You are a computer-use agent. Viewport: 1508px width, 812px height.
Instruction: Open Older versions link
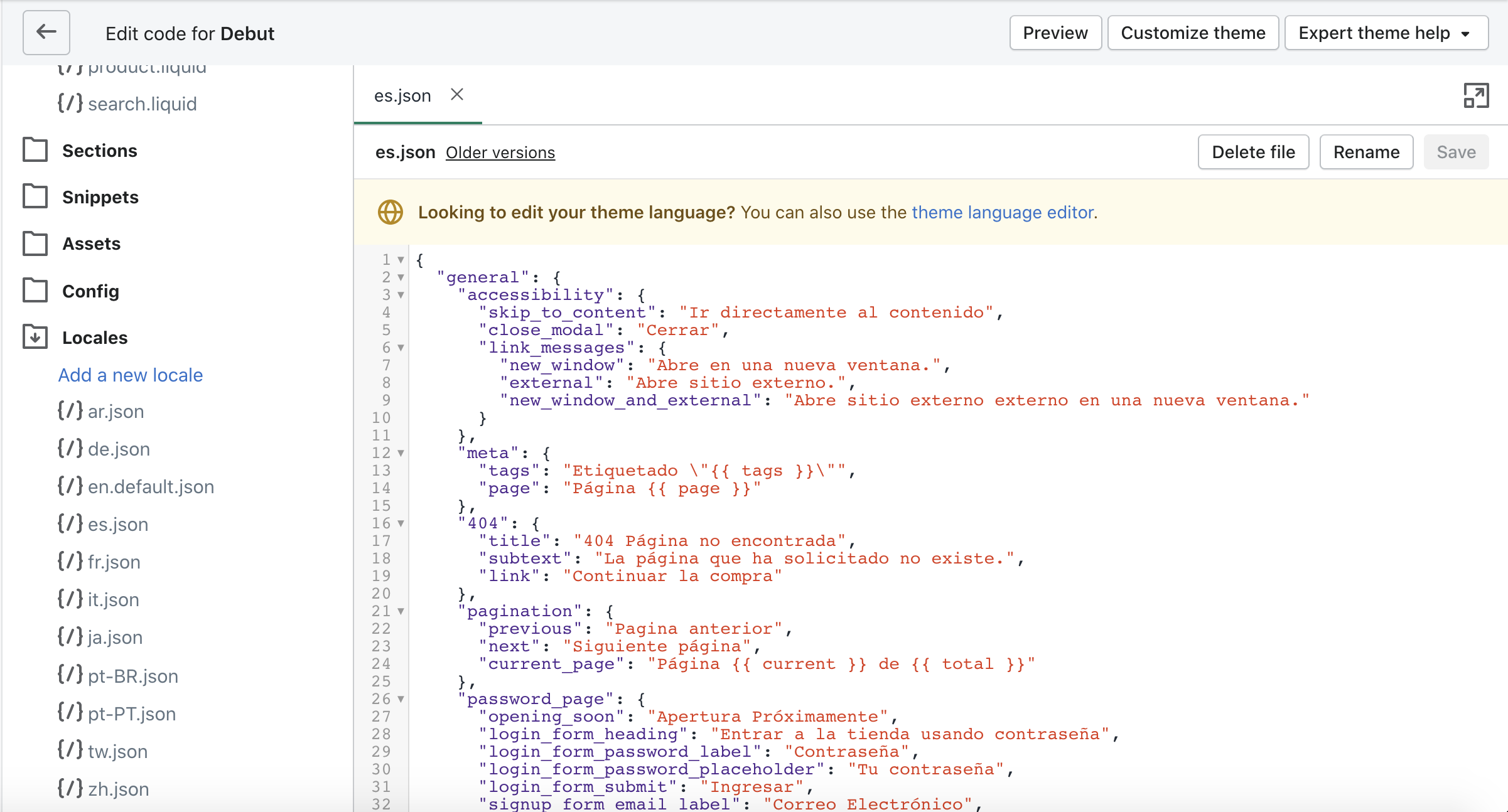click(500, 152)
